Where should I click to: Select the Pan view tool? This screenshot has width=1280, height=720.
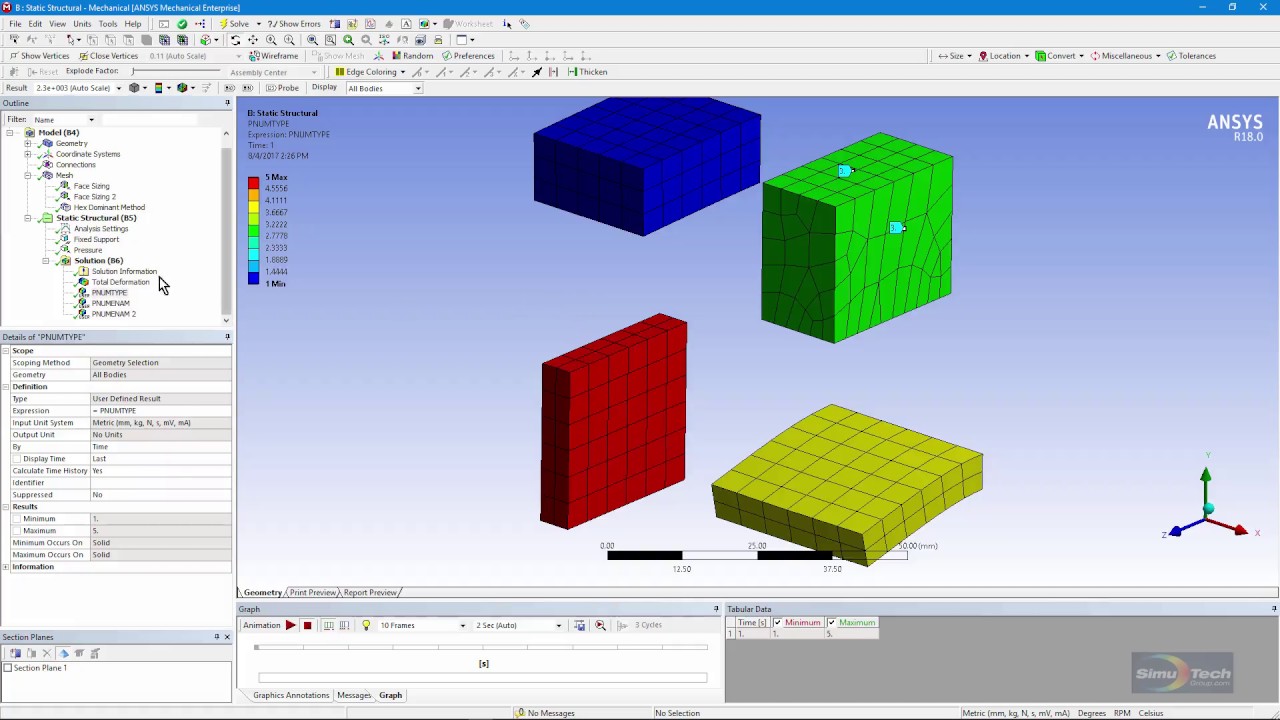[253, 40]
